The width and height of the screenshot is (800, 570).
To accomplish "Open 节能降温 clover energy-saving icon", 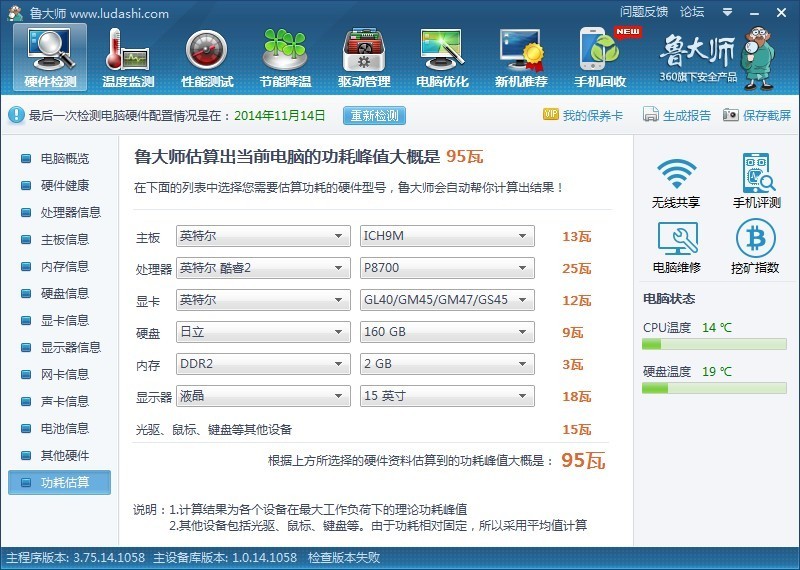I will pyautogui.click(x=285, y=57).
